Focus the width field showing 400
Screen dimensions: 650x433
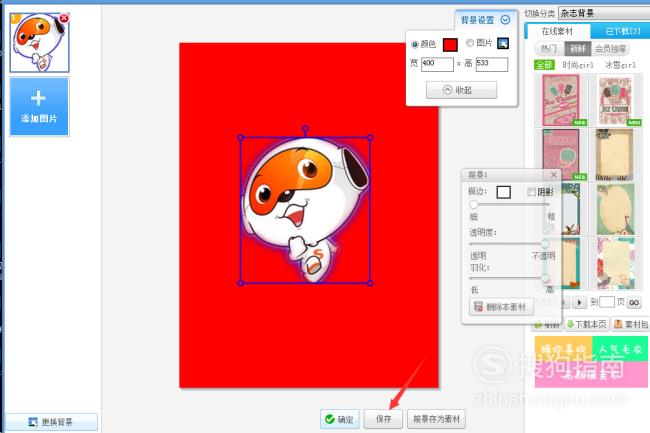[x=437, y=64]
